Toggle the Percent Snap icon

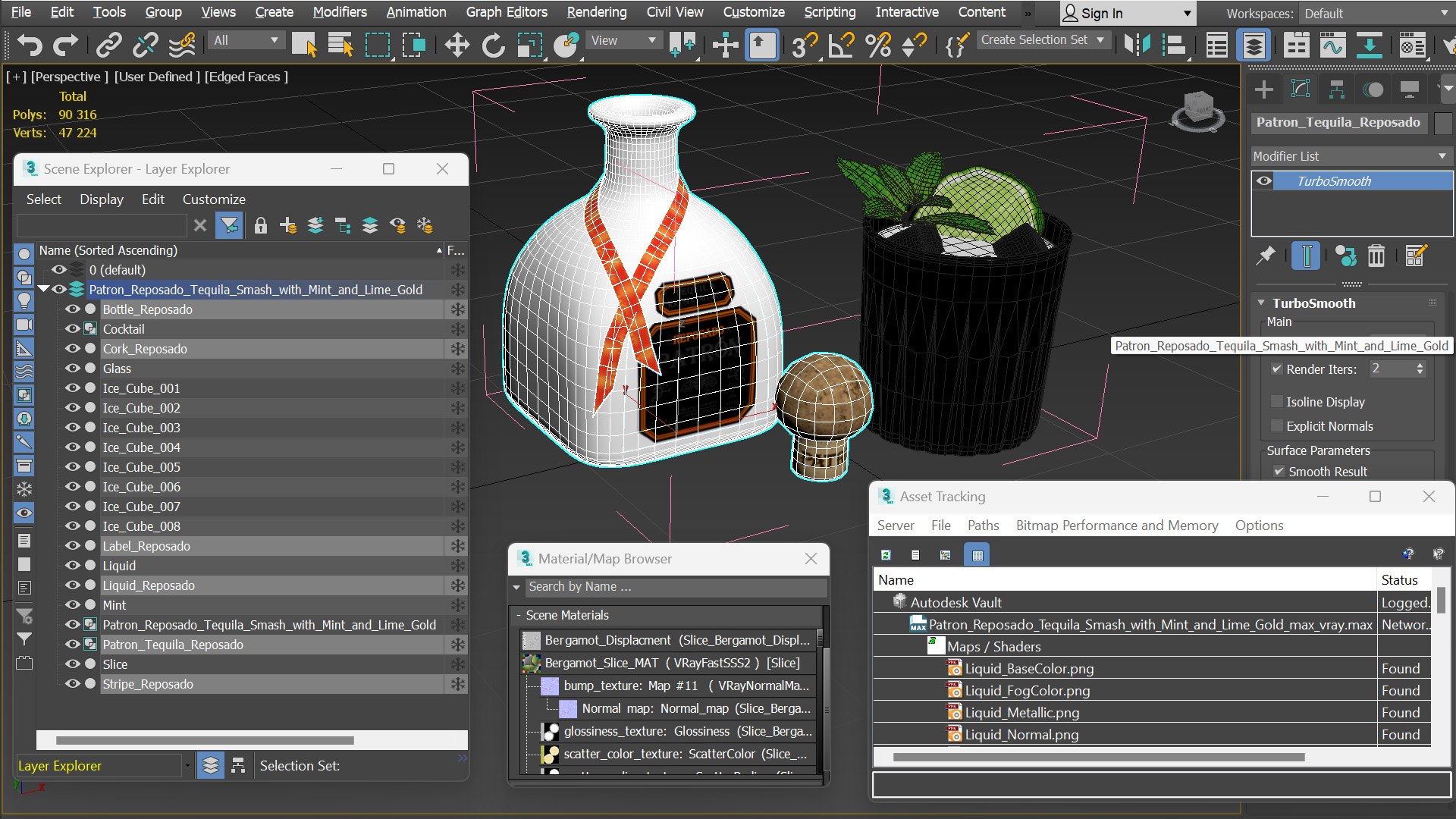coord(878,45)
